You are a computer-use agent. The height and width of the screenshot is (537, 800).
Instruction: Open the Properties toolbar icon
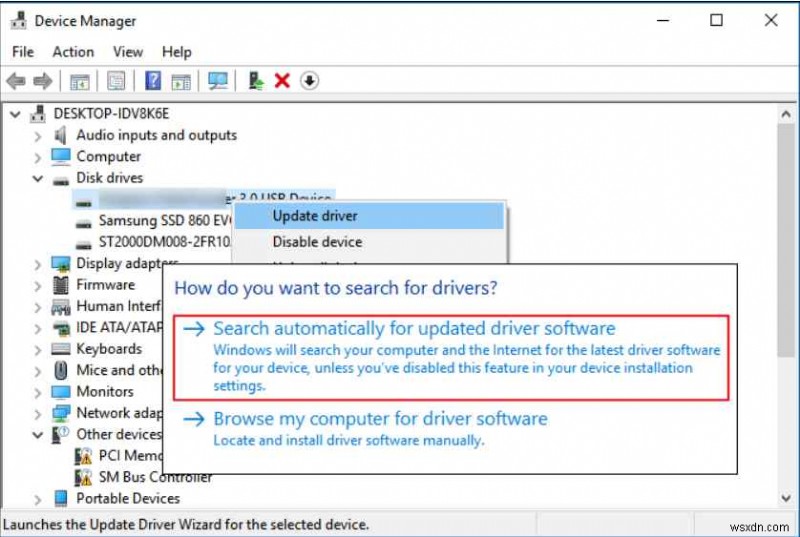pyautogui.click(x=116, y=81)
